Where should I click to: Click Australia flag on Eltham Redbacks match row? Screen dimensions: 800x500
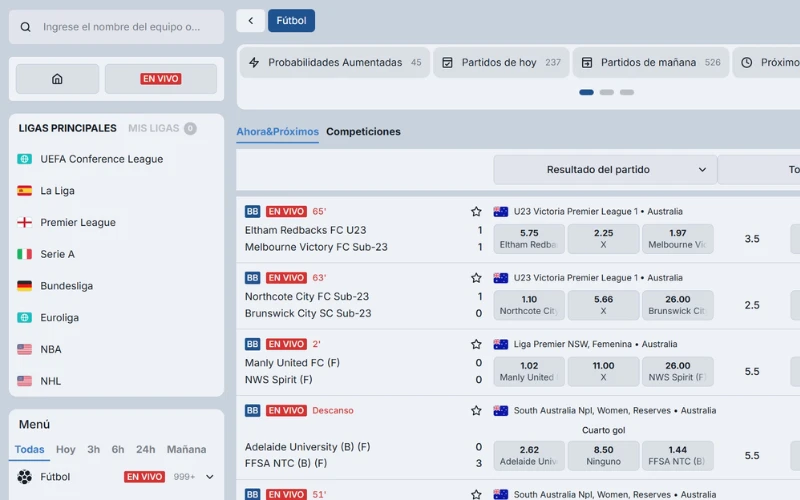501,211
